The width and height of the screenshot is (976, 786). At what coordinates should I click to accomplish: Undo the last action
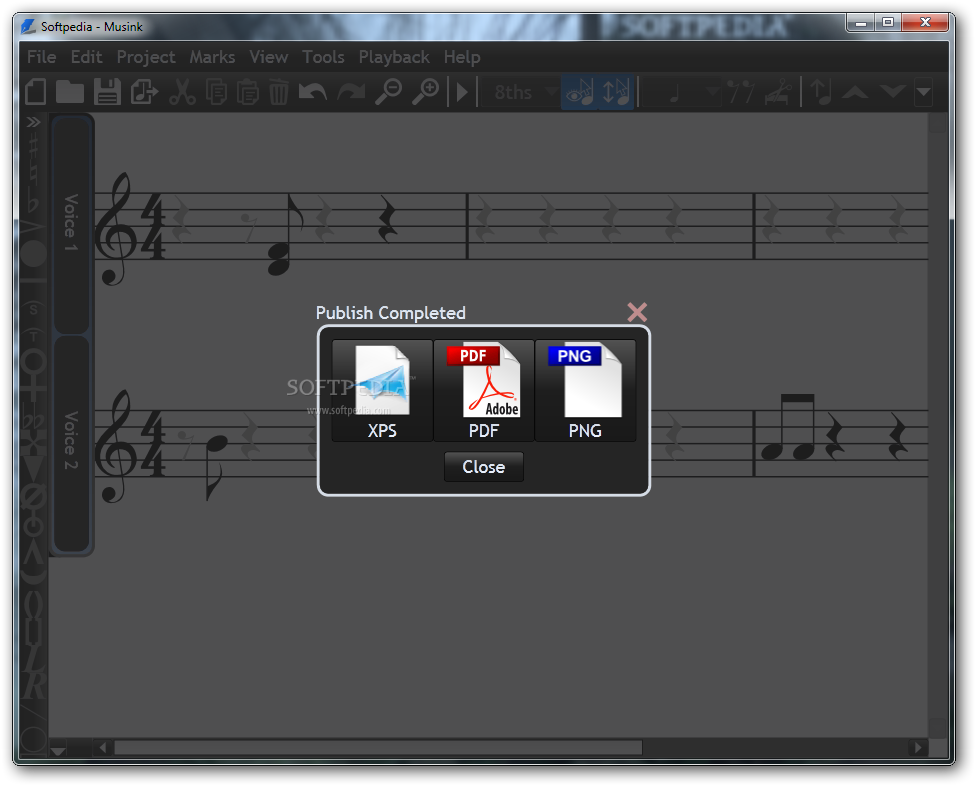point(312,92)
